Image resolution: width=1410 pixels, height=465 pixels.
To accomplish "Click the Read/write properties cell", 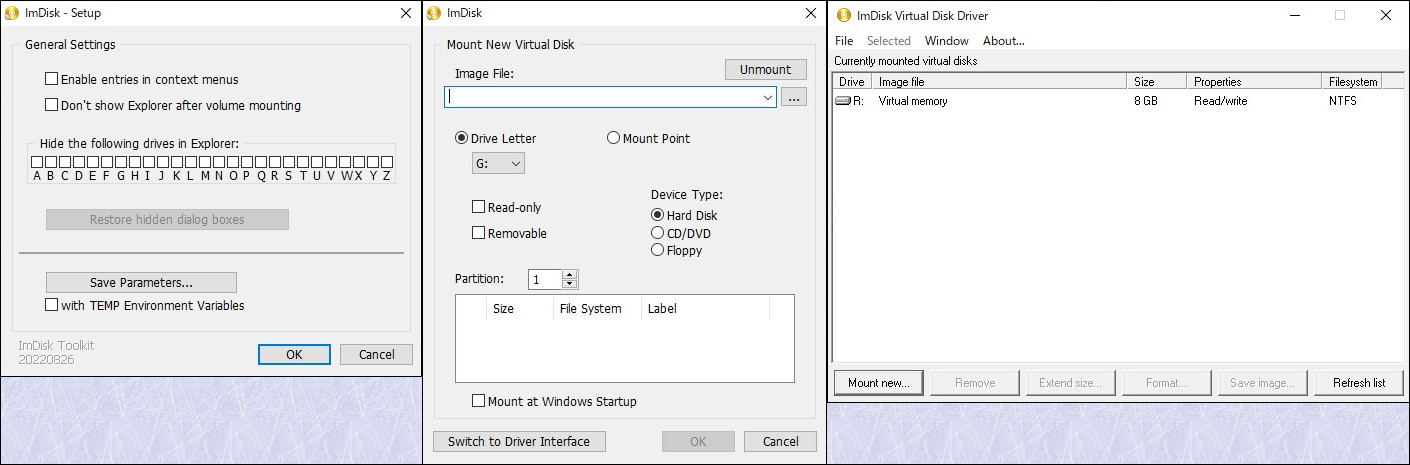I will (x=1220, y=101).
